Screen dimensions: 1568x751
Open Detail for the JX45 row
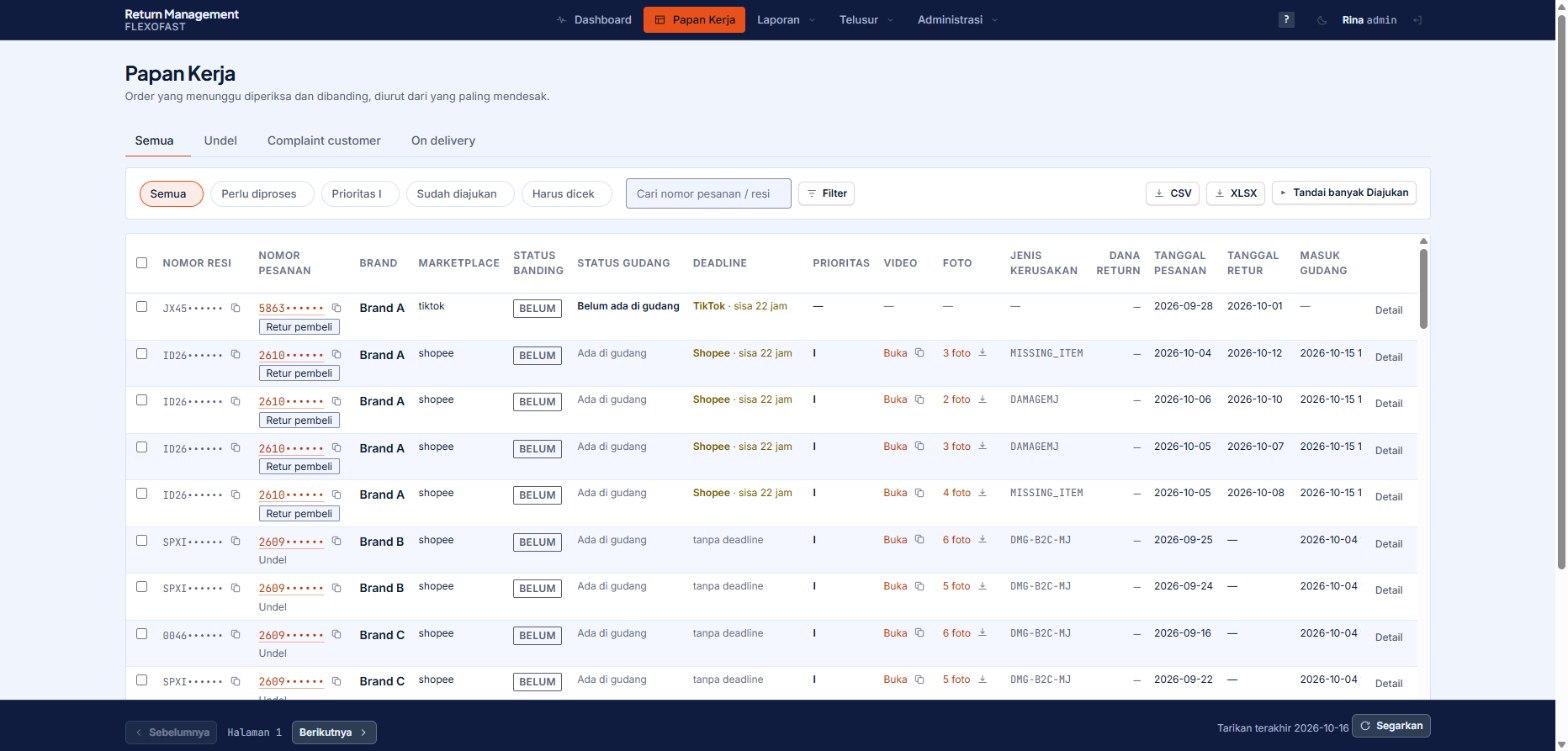pyautogui.click(x=1388, y=310)
